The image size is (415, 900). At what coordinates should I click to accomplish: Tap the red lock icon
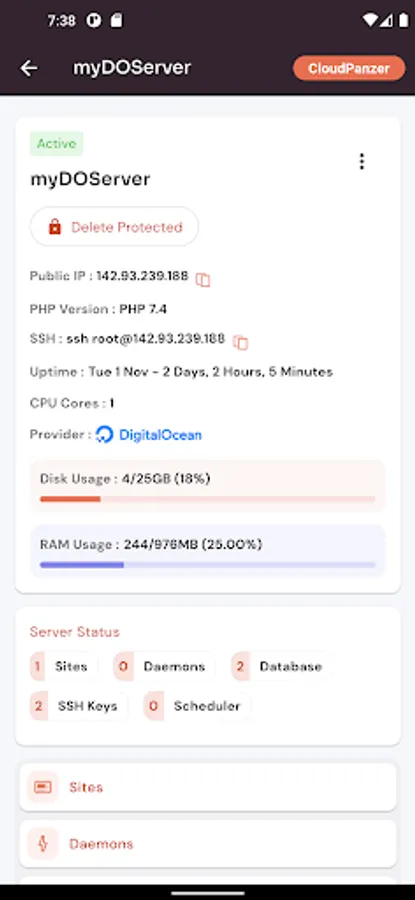coord(55,227)
